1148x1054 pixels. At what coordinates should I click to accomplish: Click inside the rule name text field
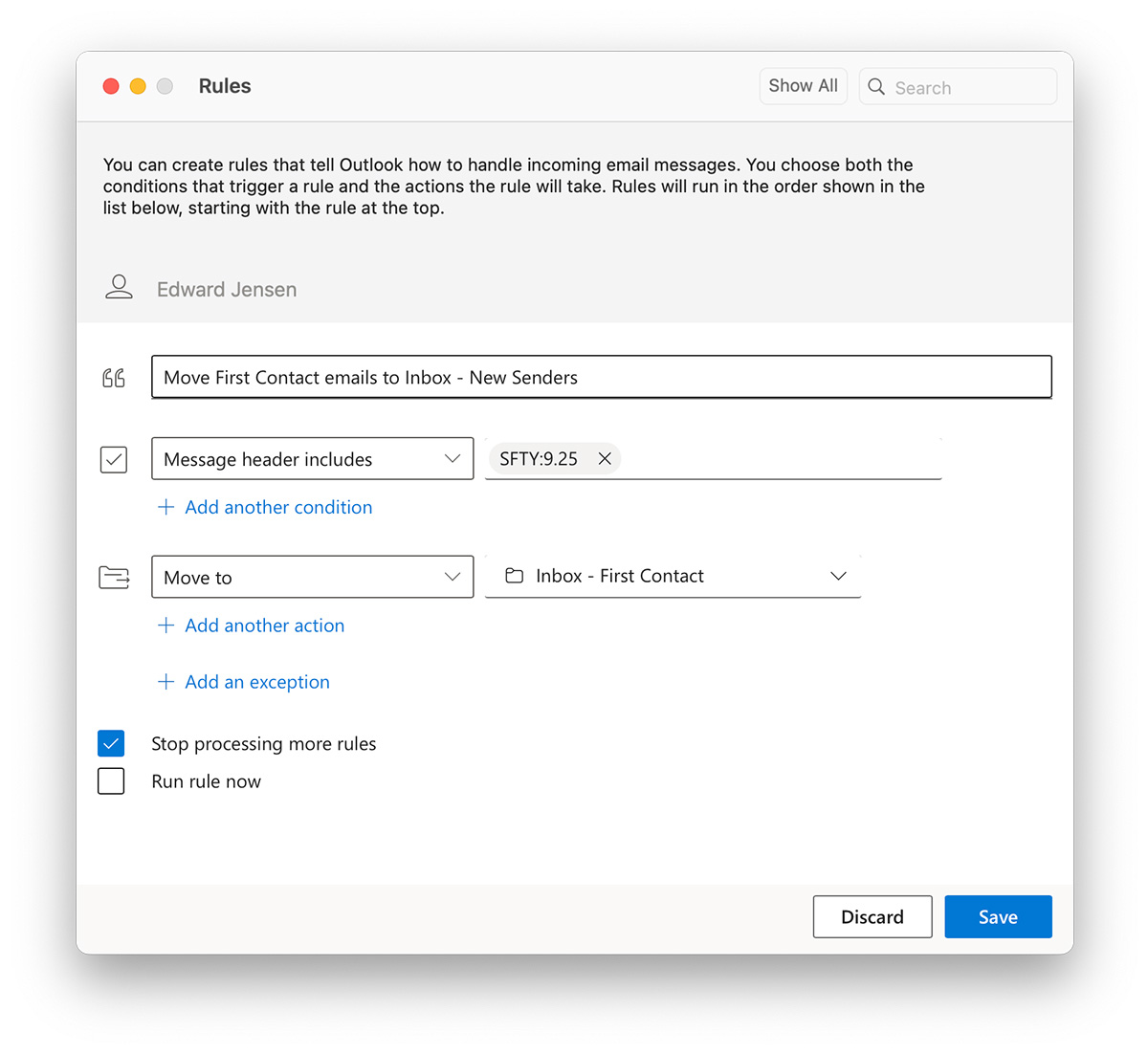pos(601,377)
